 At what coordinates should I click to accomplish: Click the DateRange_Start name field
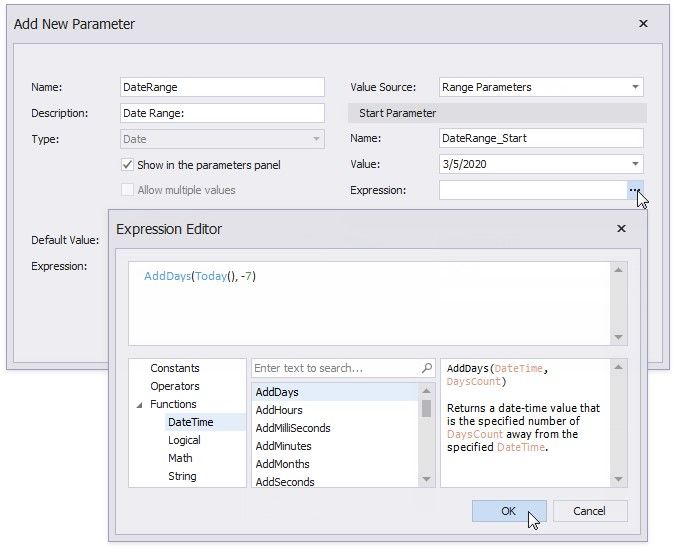[x=540, y=138]
